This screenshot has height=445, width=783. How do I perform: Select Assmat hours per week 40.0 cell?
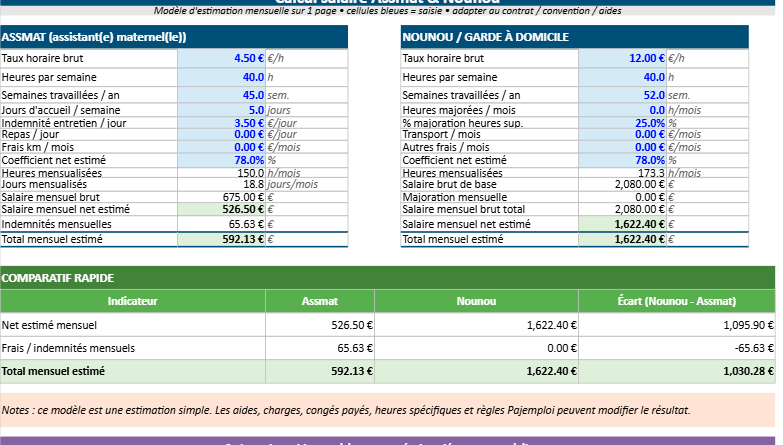click(x=221, y=77)
